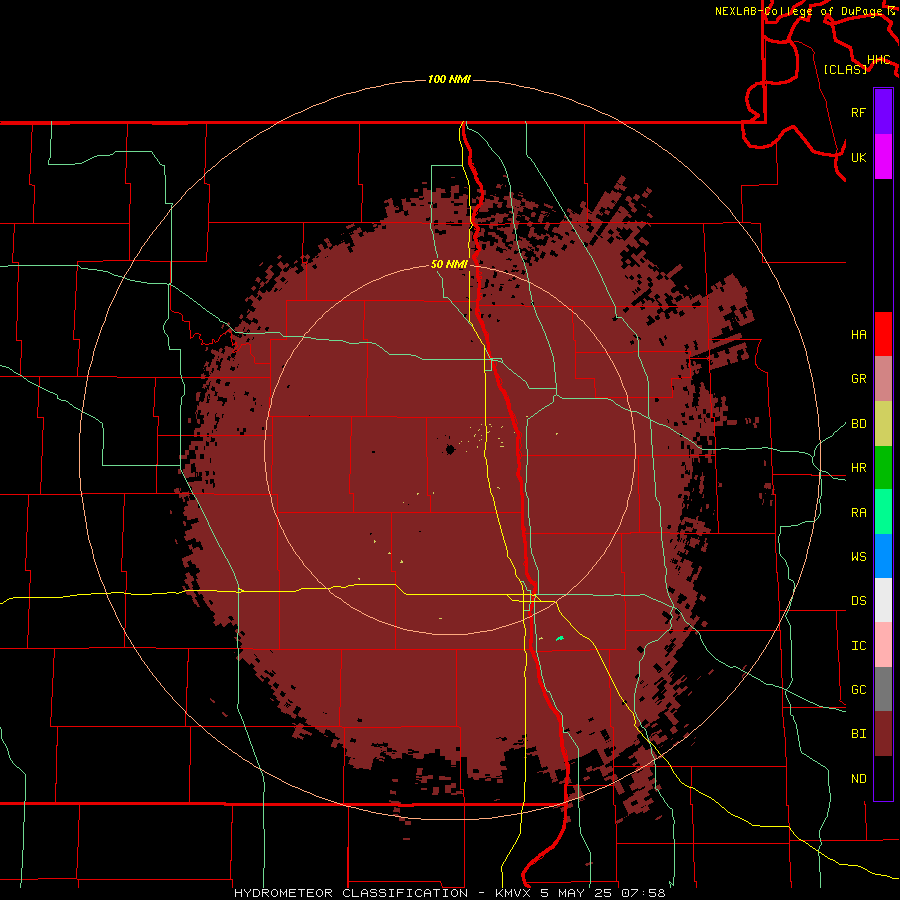Click the [CLAS] label

click(845, 69)
